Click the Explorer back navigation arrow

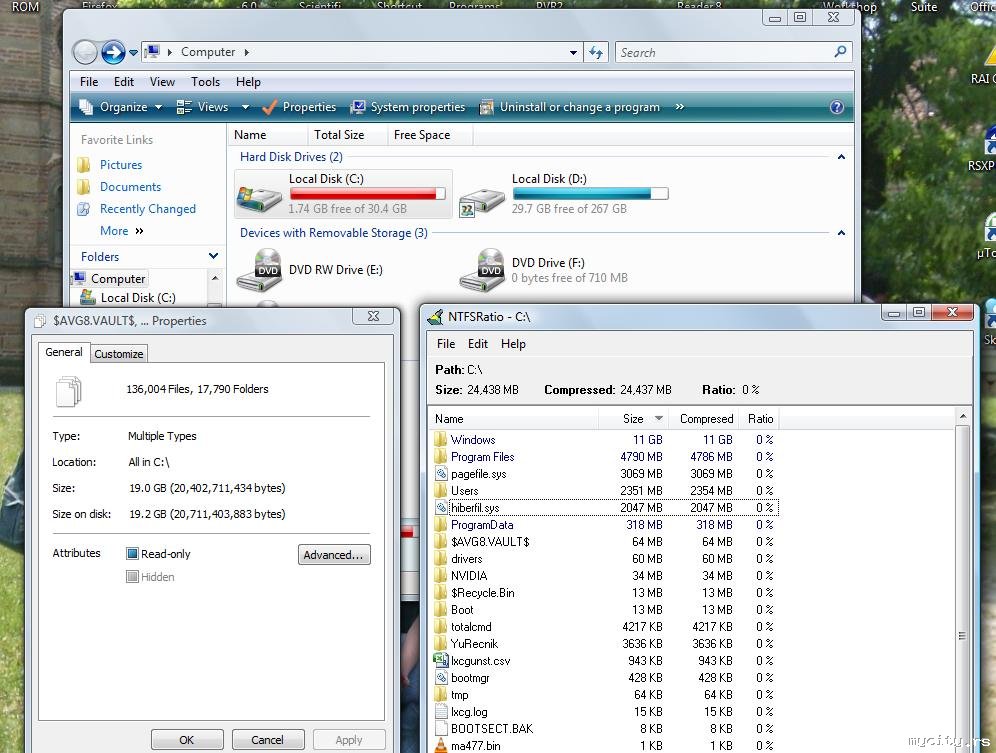click(x=86, y=52)
